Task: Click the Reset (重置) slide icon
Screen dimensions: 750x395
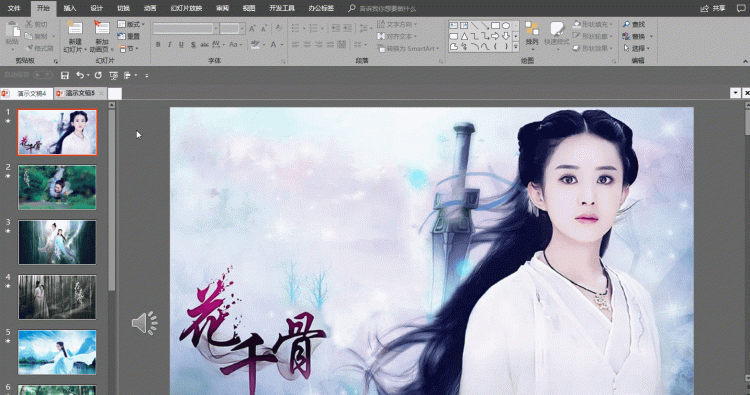Action: [121, 36]
